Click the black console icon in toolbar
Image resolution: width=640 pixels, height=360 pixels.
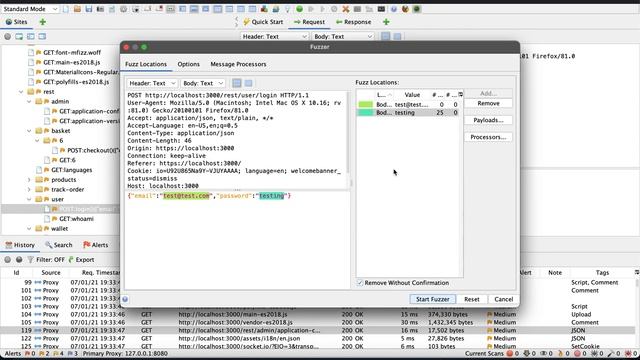(381, 9)
